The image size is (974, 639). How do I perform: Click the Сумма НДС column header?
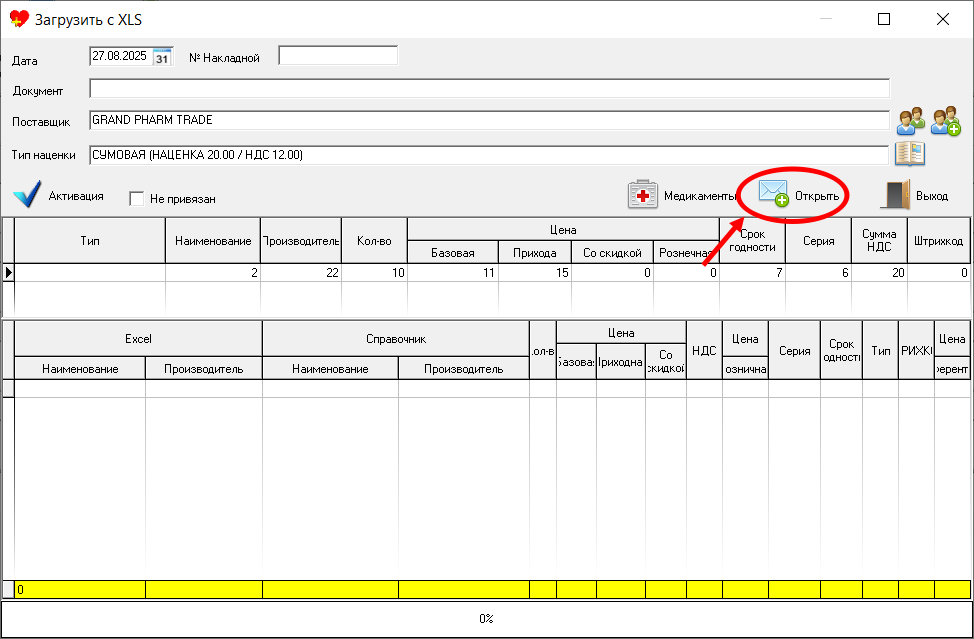click(x=880, y=240)
